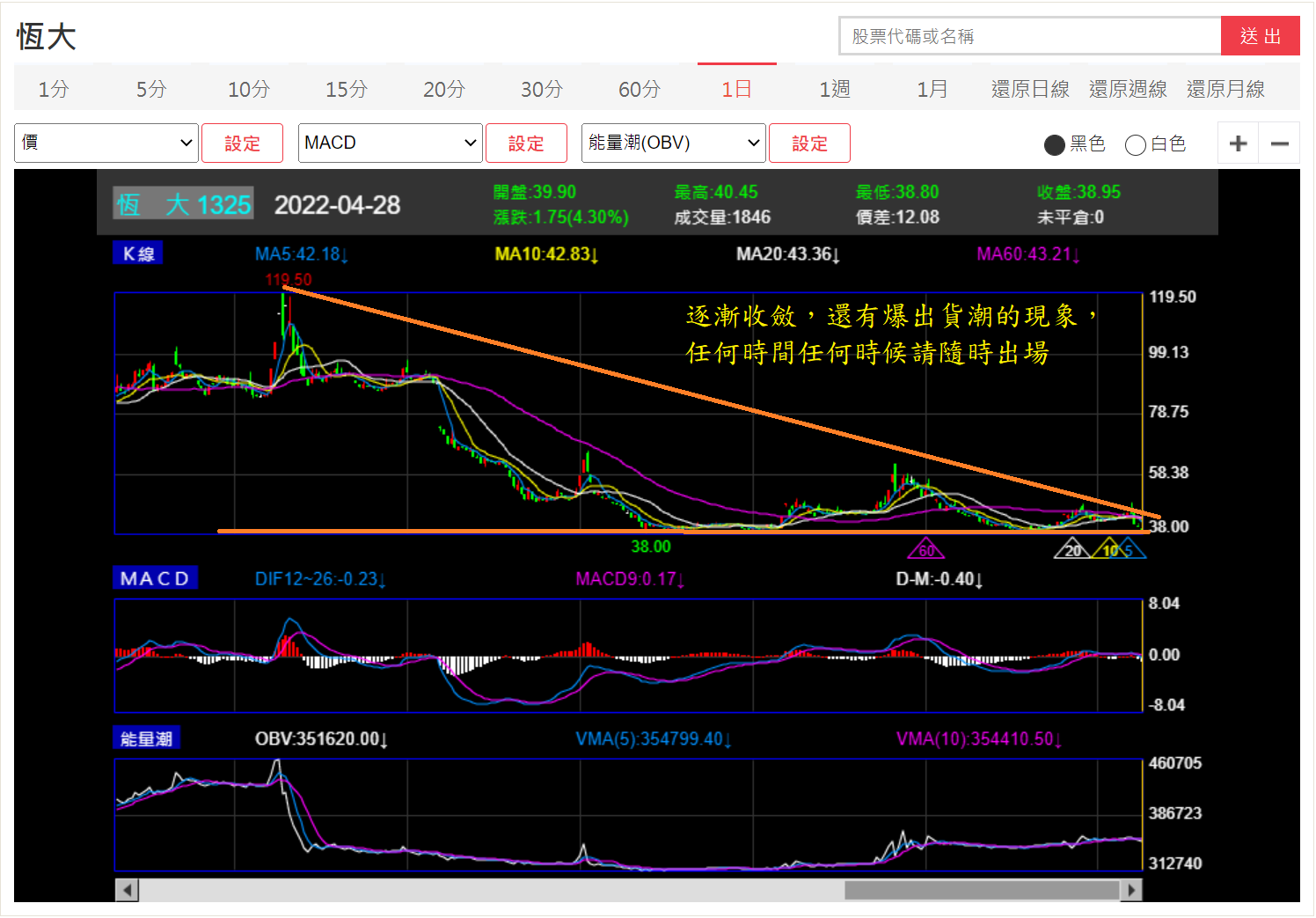Click the MA5:42.18 value
The image size is (1316, 918).
click(x=302, y=254)
